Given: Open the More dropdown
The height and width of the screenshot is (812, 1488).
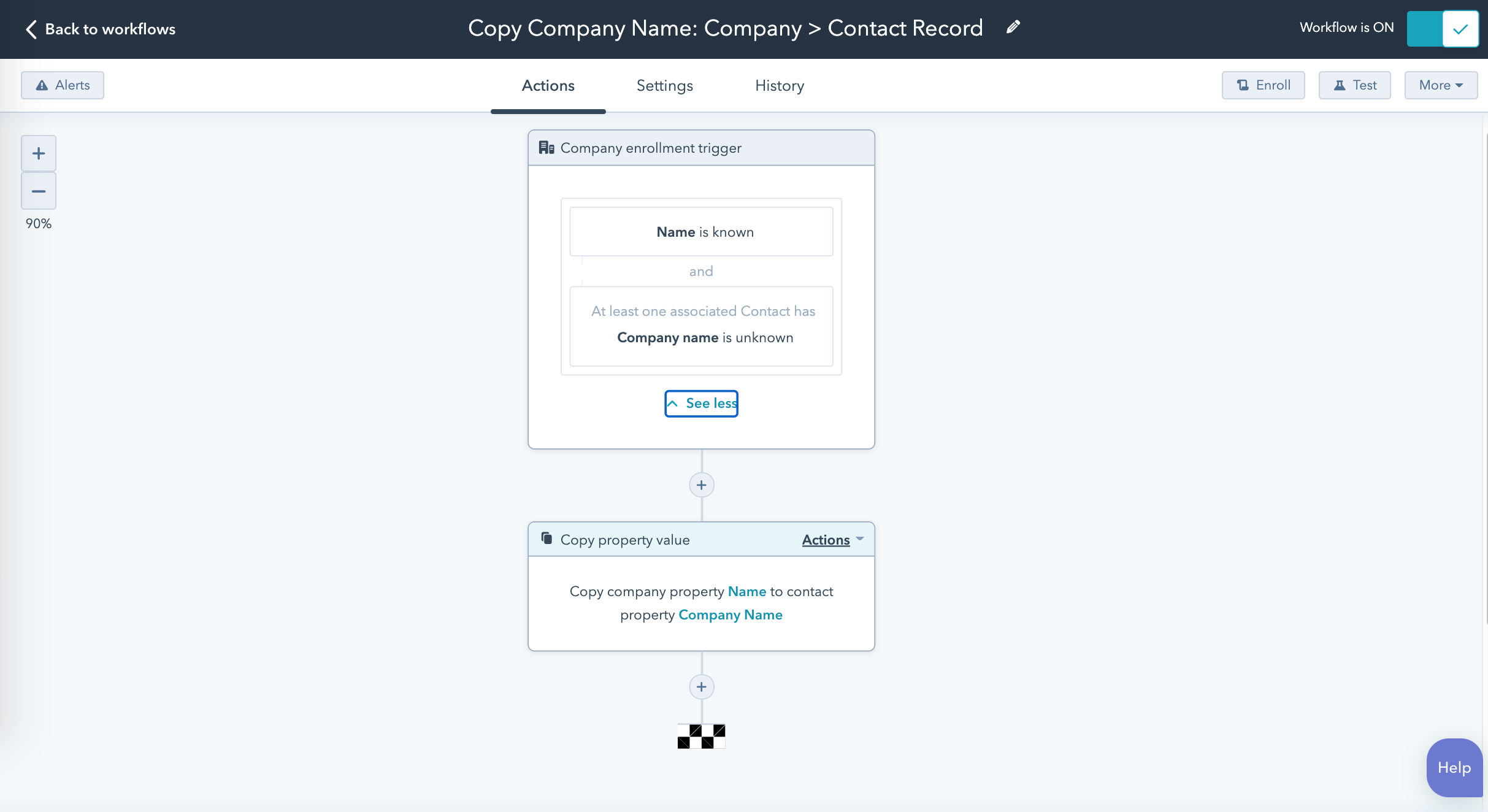Looking at the screenshot, I should pyautogui.click(x=1440, y=85).
